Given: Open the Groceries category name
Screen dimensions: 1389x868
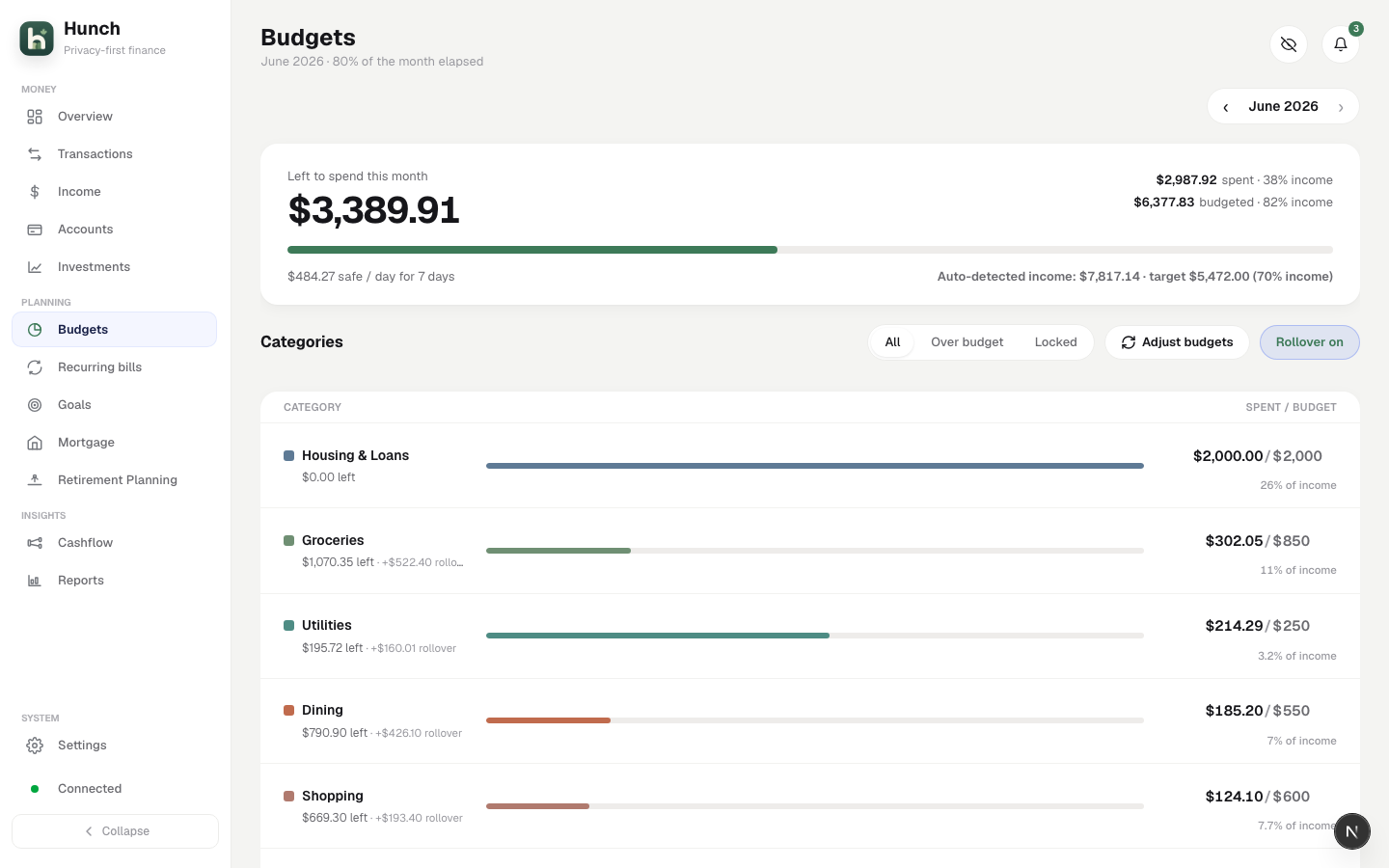Looking at the screenshot, I should point(333,541).
